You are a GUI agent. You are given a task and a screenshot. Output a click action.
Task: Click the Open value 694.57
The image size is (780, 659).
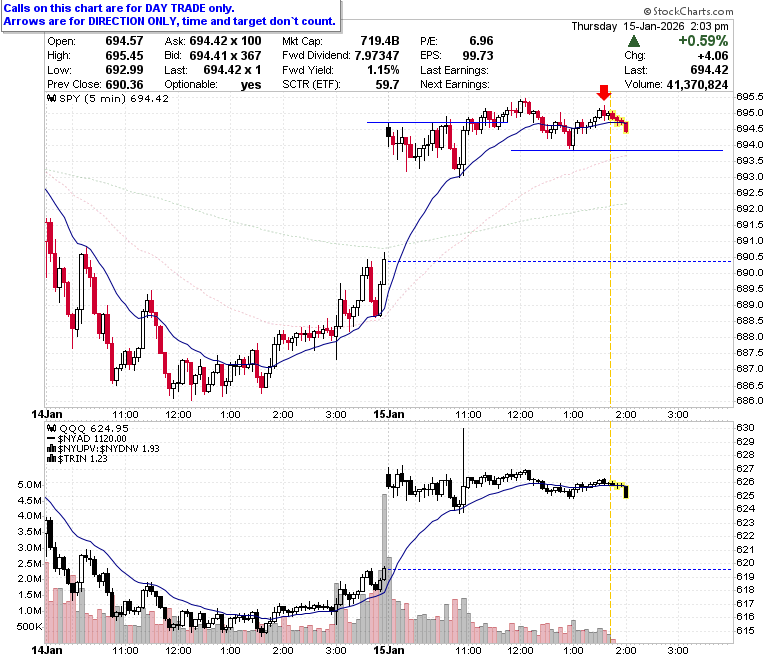124,41
